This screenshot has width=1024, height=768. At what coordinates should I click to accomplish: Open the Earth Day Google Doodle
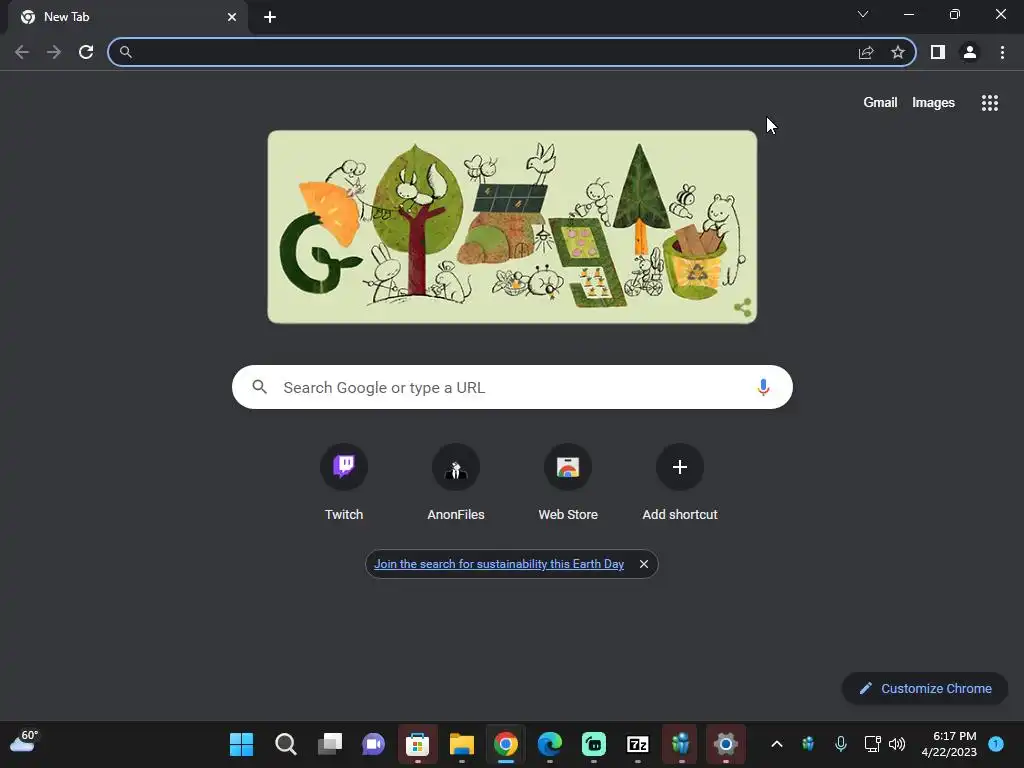pyautogui.click(x=512, y=227)
